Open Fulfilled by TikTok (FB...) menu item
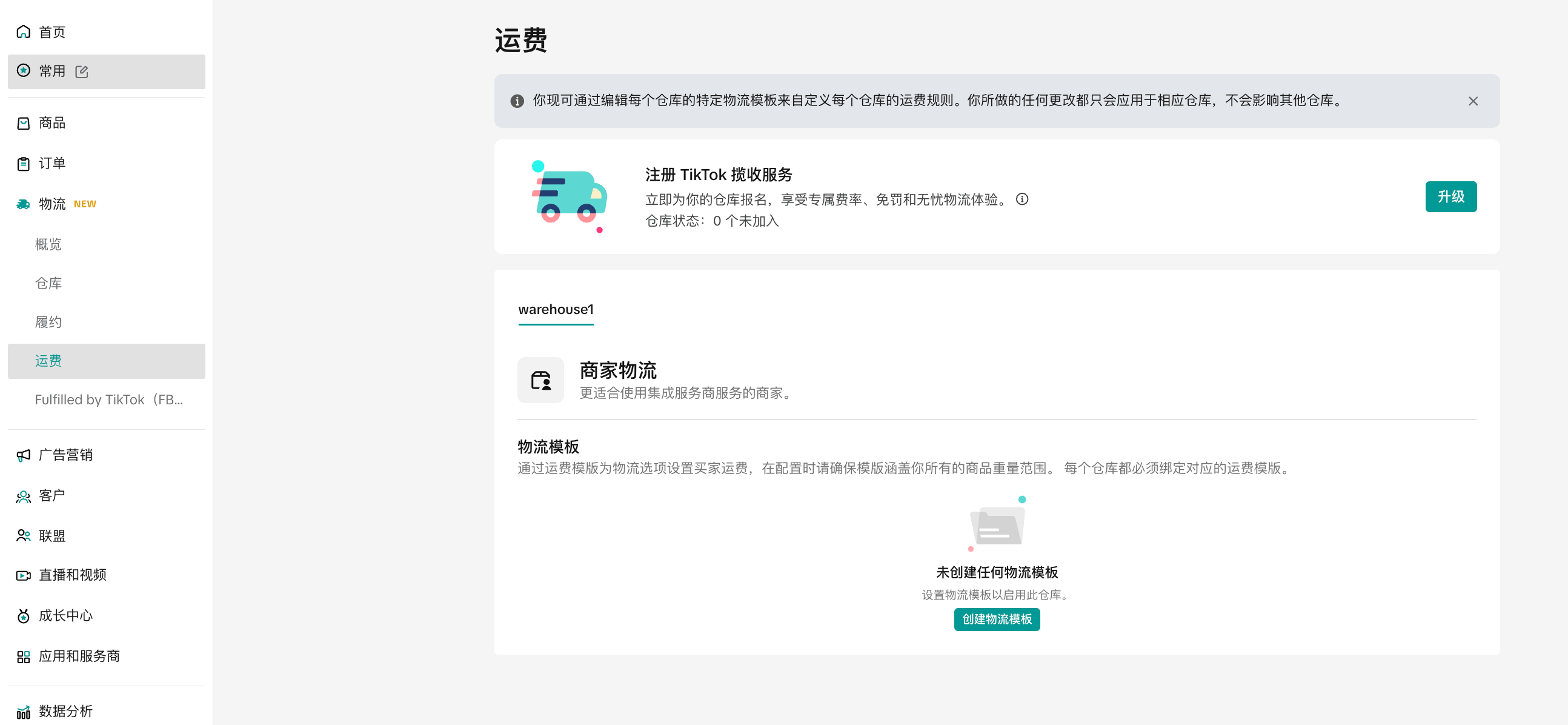This screenshot has height=725, width=1568. [108, 399]
